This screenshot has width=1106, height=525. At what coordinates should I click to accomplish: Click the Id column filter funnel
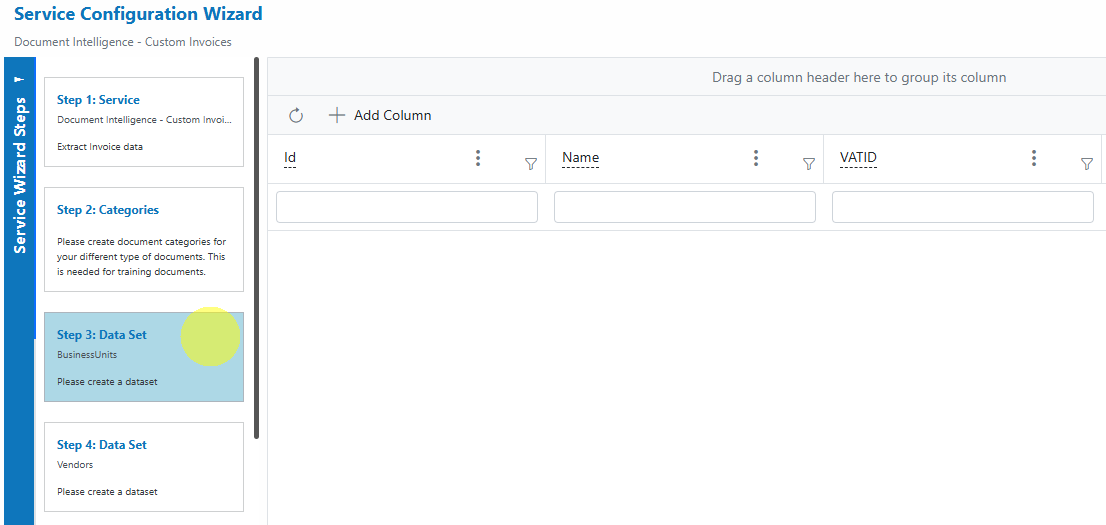[531, 164]
